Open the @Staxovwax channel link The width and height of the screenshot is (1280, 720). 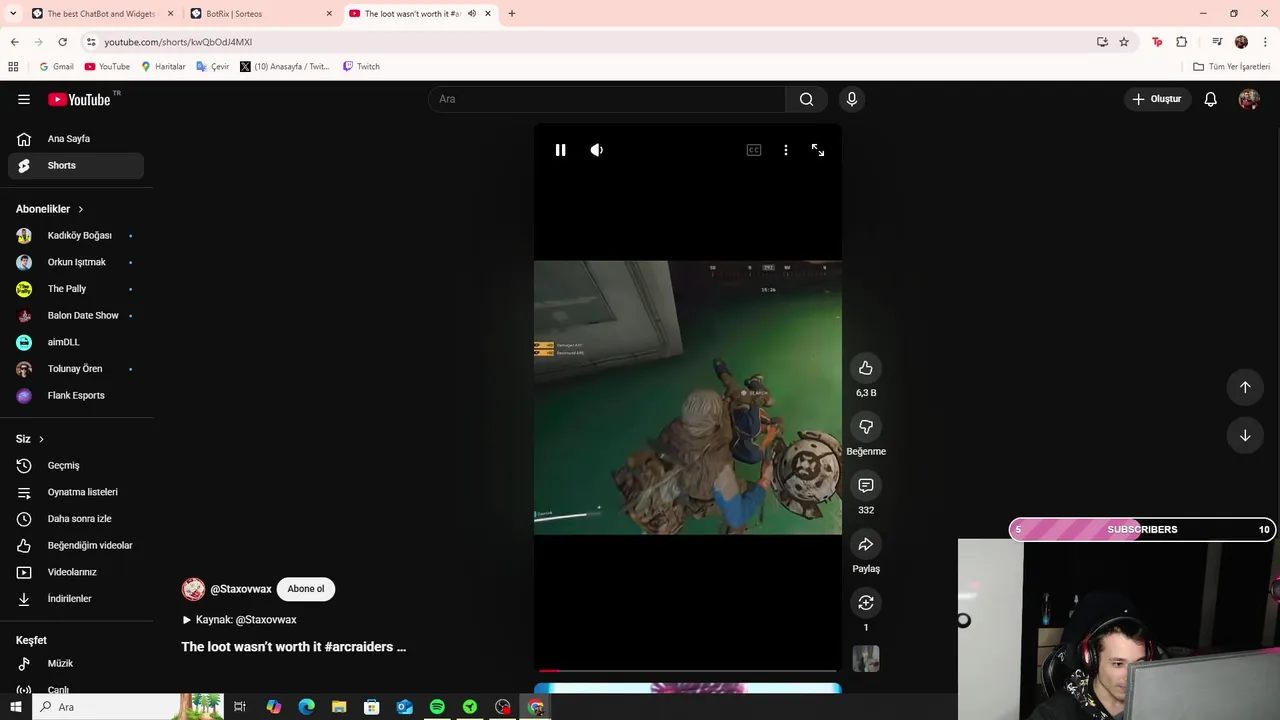point(241,589)
